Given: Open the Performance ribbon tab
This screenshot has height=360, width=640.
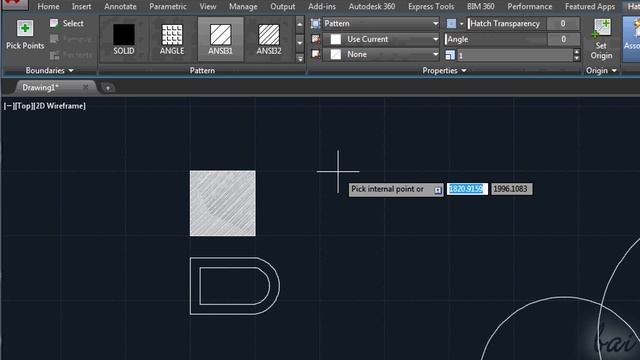Looking at the screenshot, I should pyautogui.click(x=529, y=7).
